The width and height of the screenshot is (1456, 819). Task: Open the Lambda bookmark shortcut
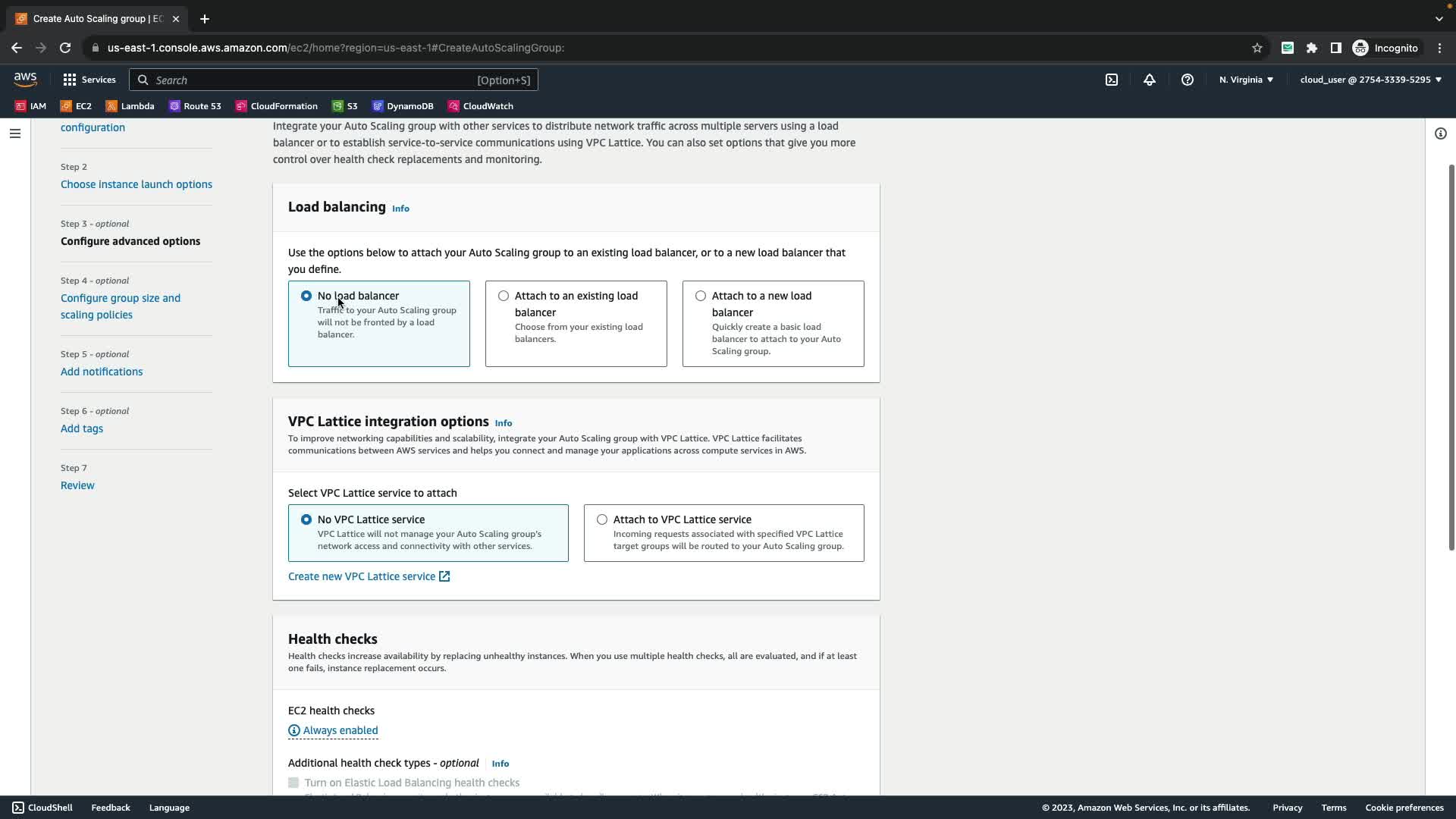pyautogui.click(x=130, y=106)
